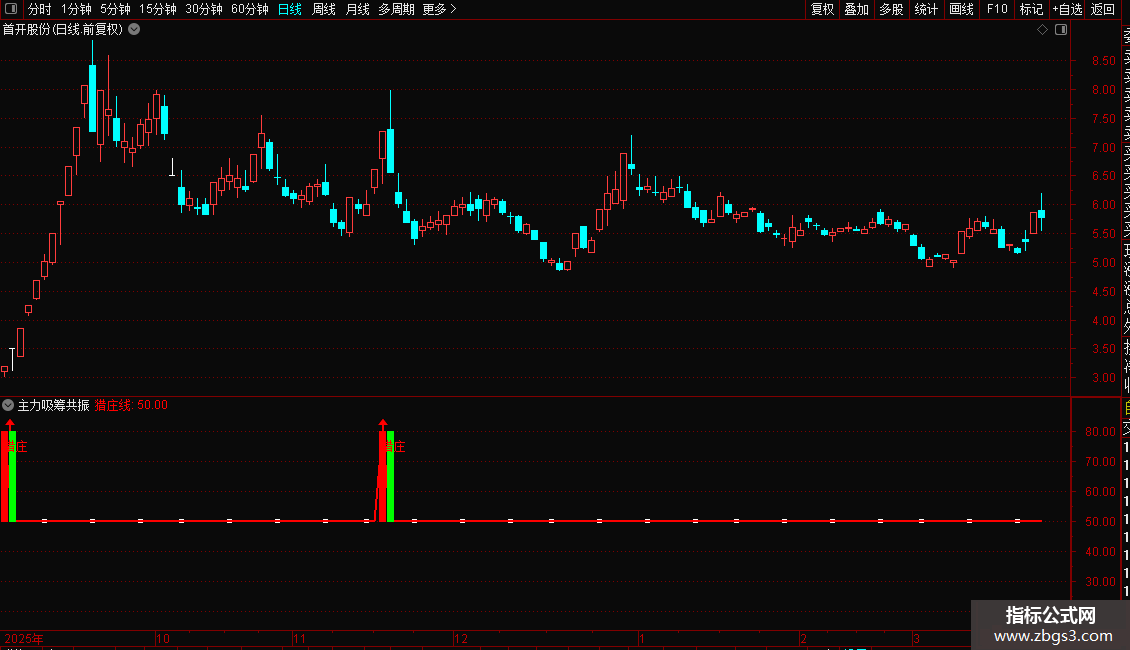This screenshot has height=650, width=1130.
Task: Click the month 11 marker on the time axis
Action: [299, 638]
